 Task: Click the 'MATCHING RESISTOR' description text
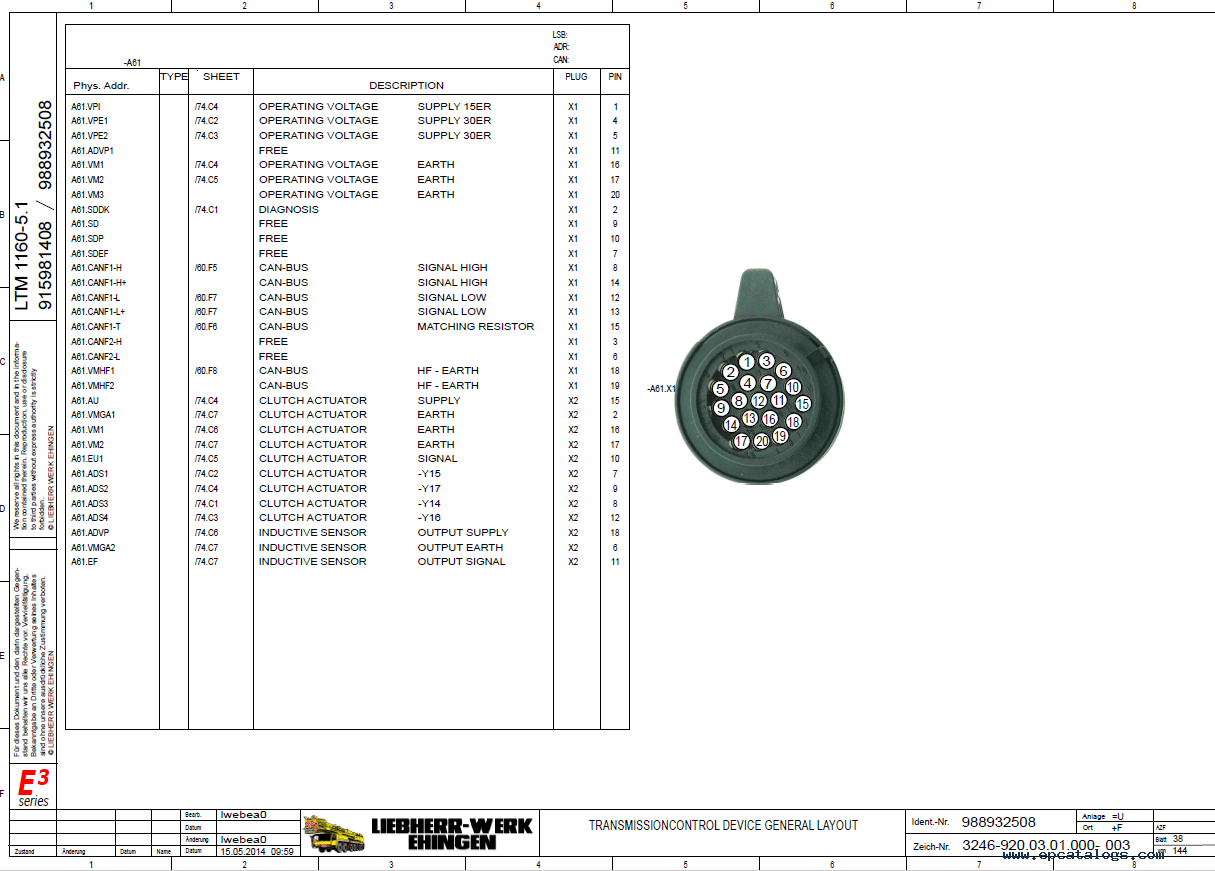476,327
